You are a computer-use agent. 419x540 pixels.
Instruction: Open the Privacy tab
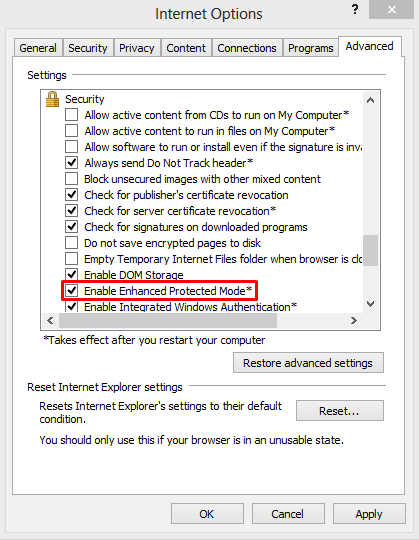pos(137,48)
